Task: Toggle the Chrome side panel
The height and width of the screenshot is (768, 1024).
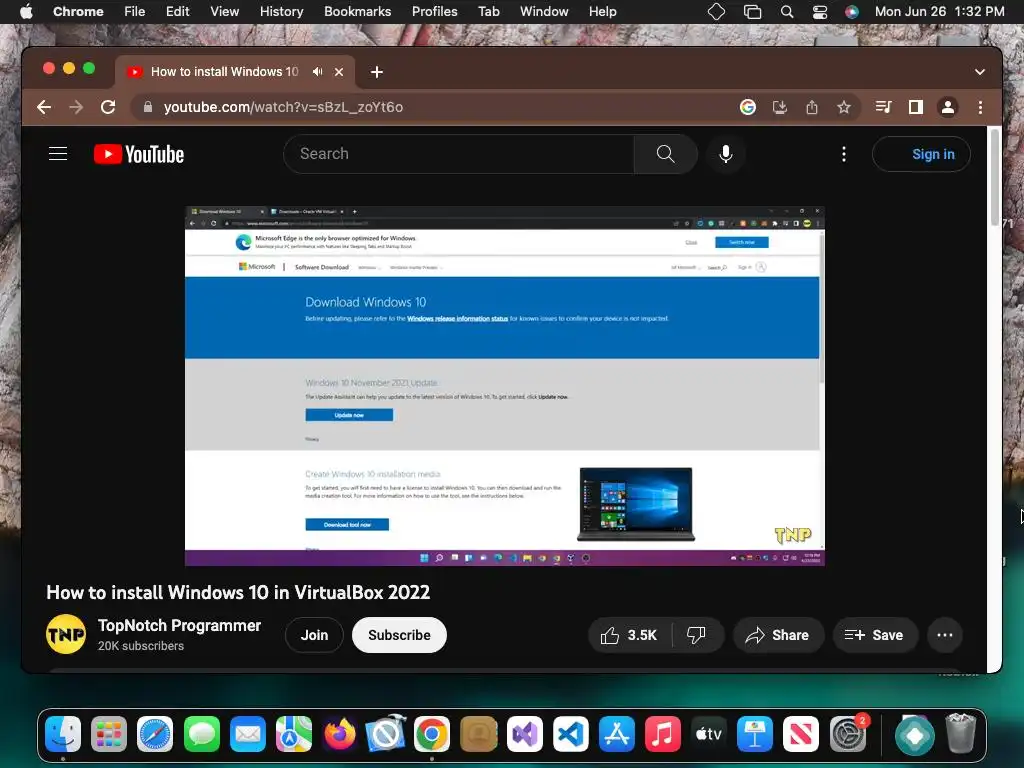Action: click(x=916, y=107)
